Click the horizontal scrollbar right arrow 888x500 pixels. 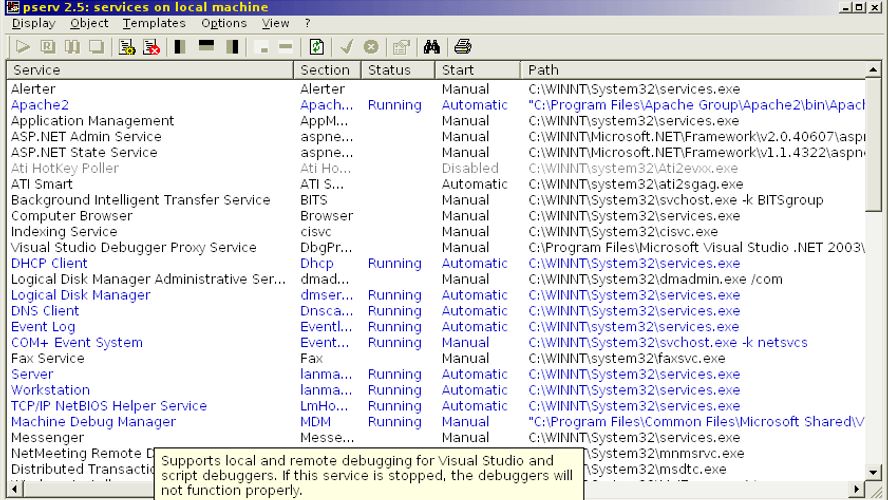tap(857, 489)
